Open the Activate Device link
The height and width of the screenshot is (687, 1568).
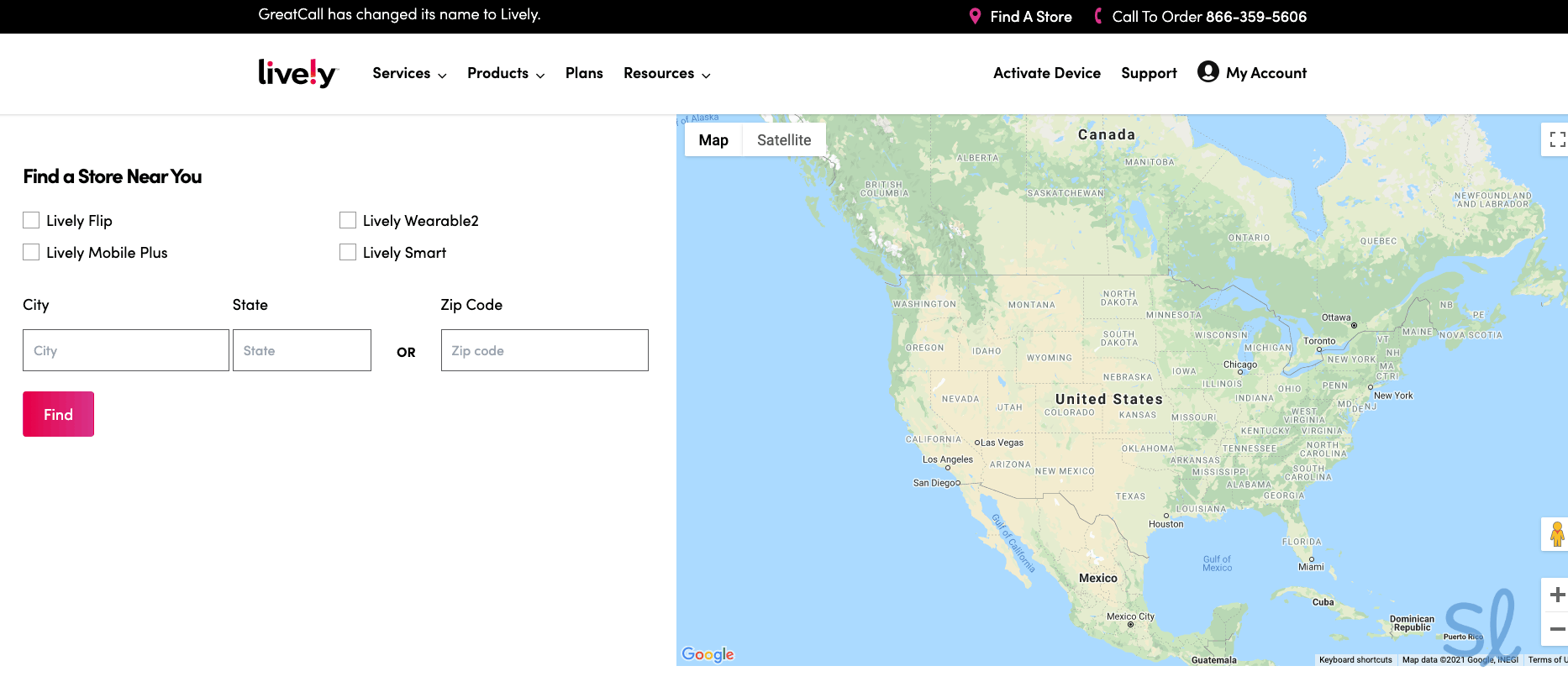pyautogui.click(x=1046, y=74)
